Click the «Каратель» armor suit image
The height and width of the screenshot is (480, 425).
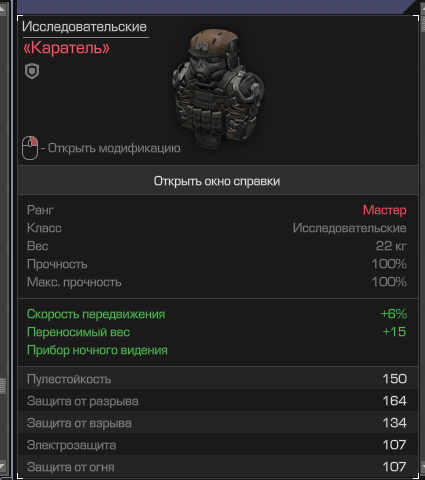pos(218,87)
